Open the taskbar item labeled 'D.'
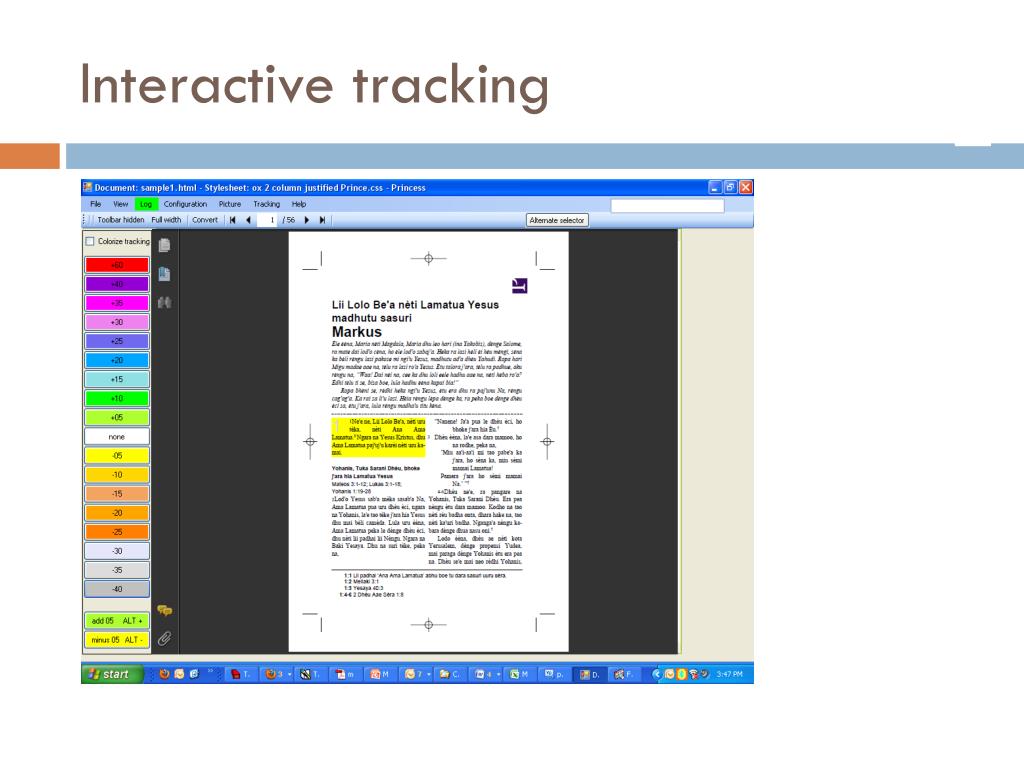Screen dimensions: 1024x768 pyautogui.click(x=589, y=674)
